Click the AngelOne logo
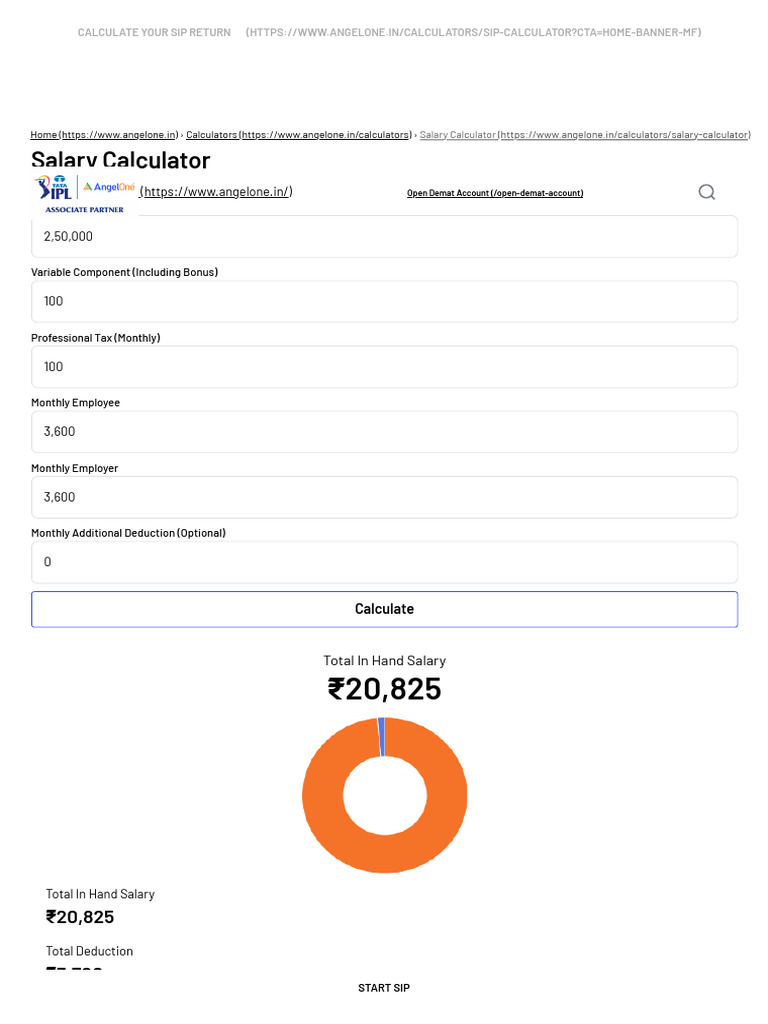The image size is (768, 1024). [x=108, y=187]
